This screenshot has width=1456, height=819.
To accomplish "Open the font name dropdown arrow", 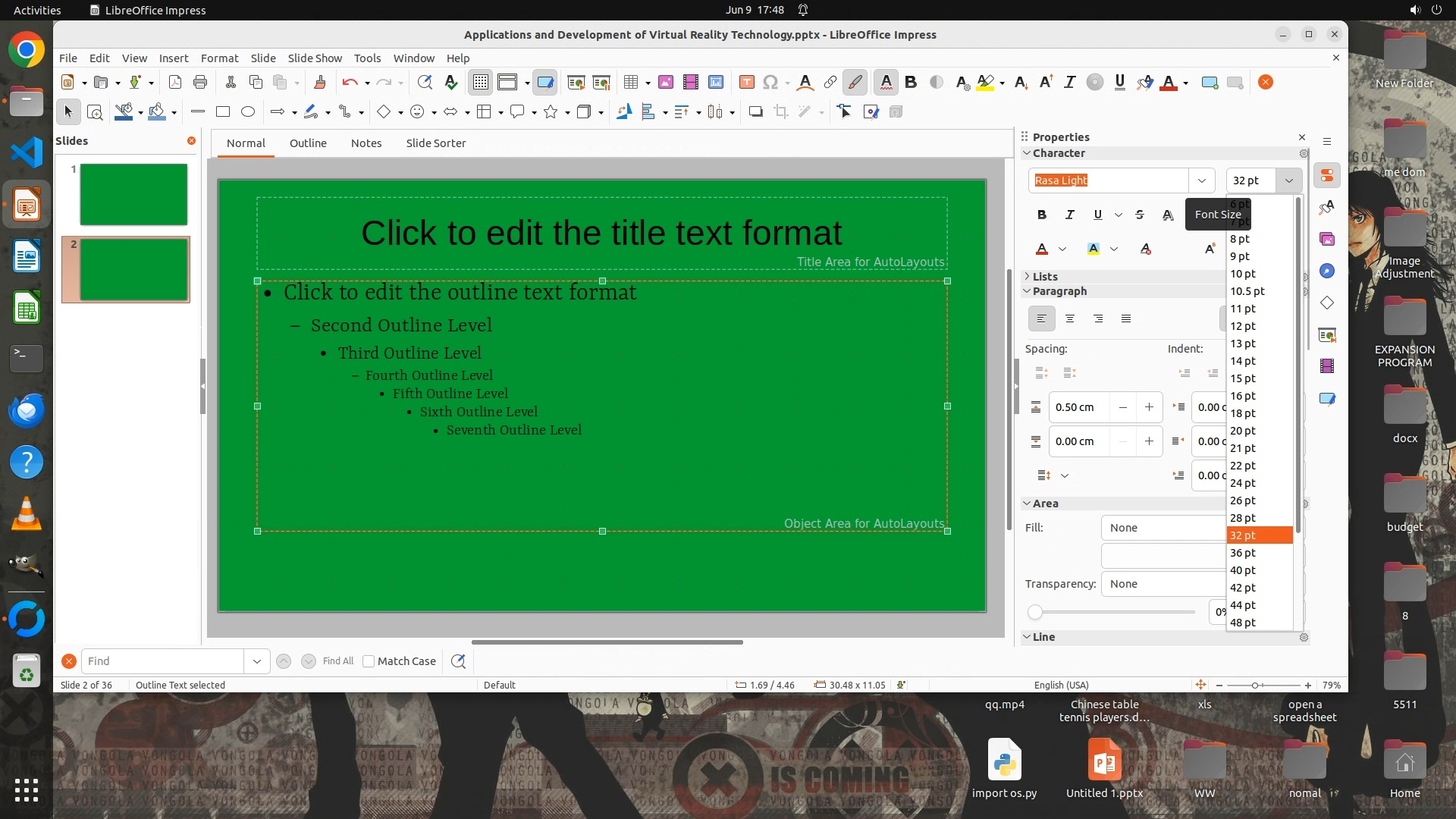I will pos(1201,180).
